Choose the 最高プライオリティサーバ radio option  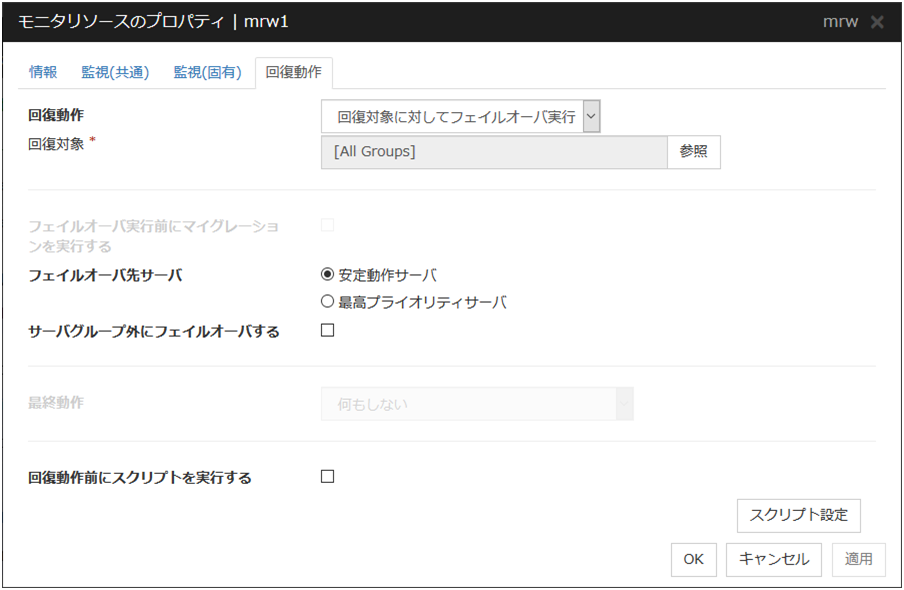[327, 302]
